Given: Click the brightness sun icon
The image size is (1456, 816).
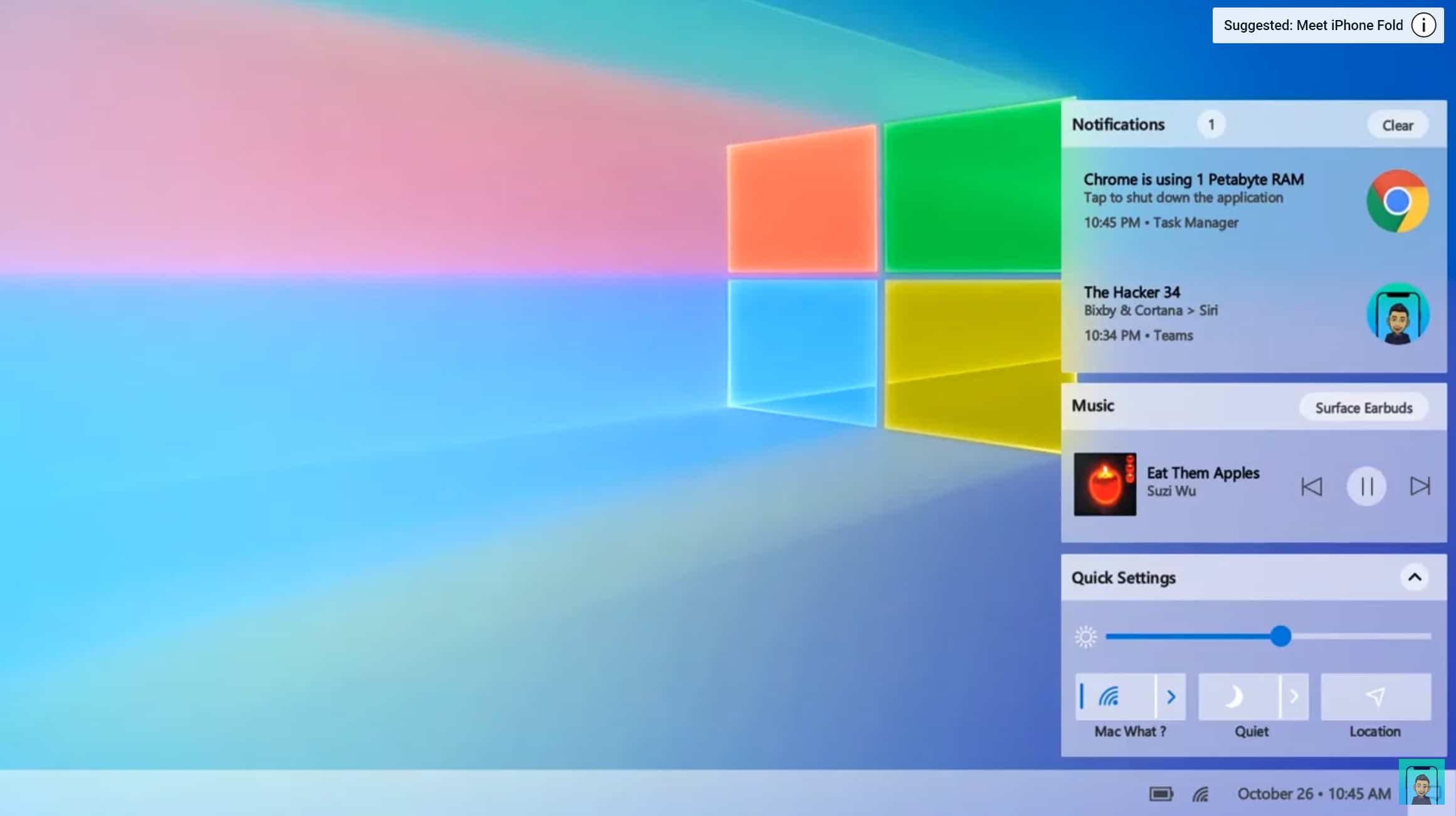Looking at the screenshot, I should [1086, 637].
